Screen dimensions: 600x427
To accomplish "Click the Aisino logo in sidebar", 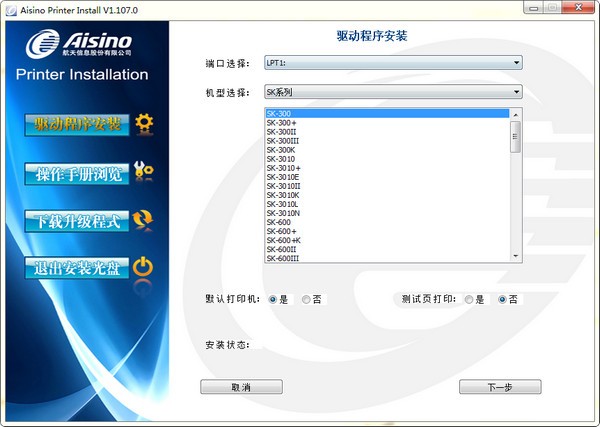I will point(79,43).
